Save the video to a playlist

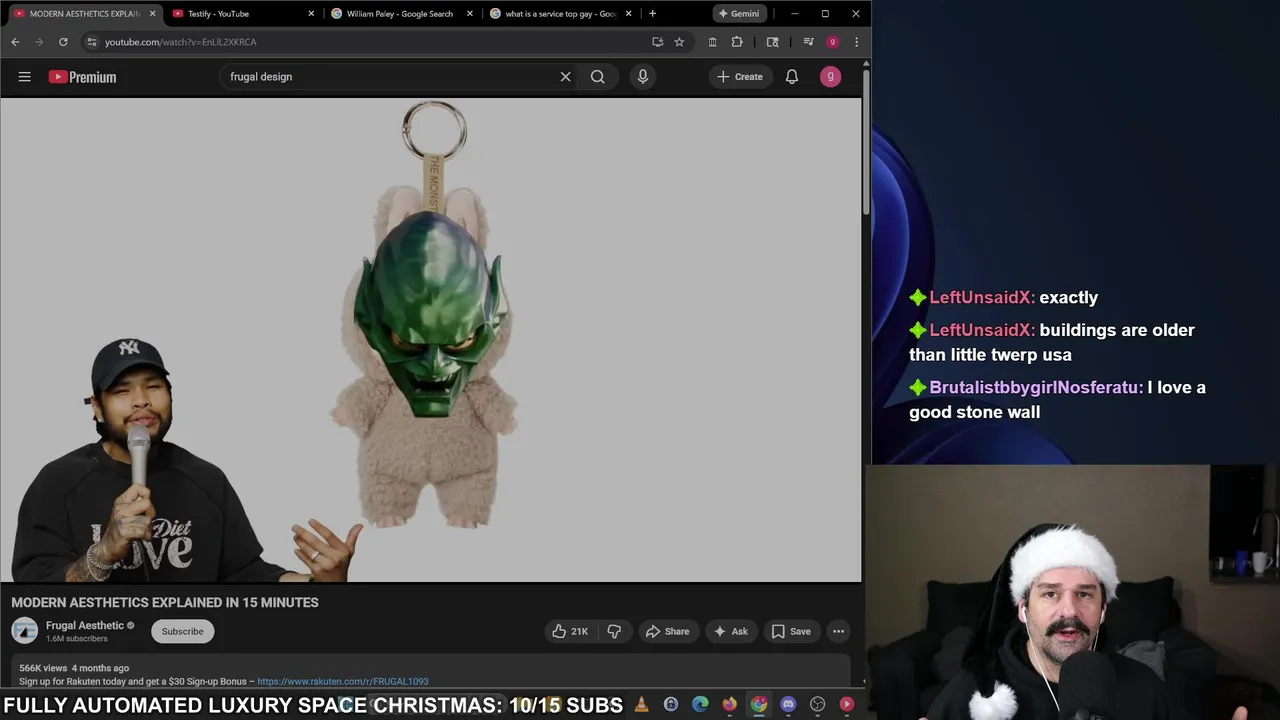(791, 631)
